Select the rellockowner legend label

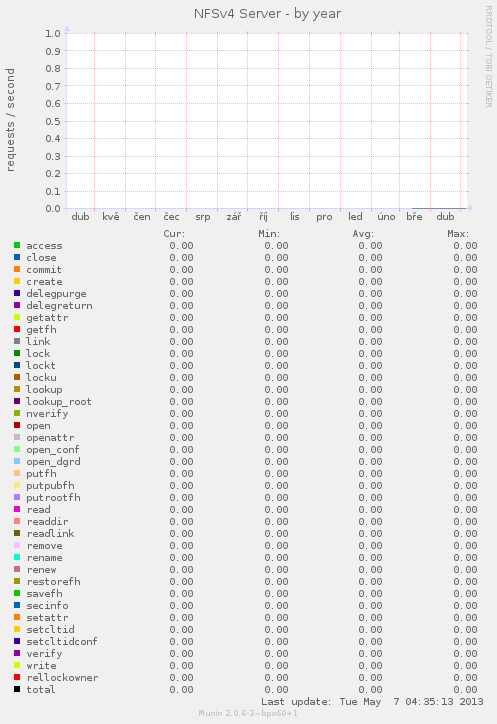pyautogui.click(x=62, y=678)
